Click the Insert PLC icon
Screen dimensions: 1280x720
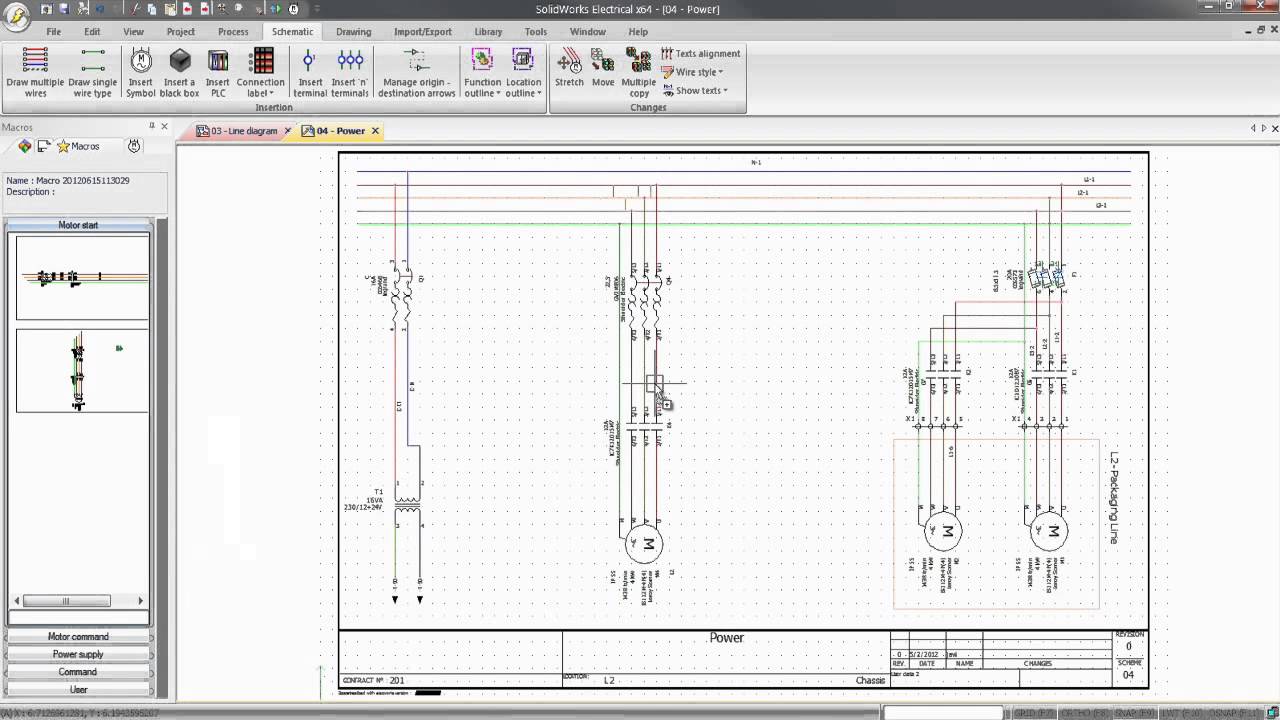pyautogui.click(x=217, y=73)
